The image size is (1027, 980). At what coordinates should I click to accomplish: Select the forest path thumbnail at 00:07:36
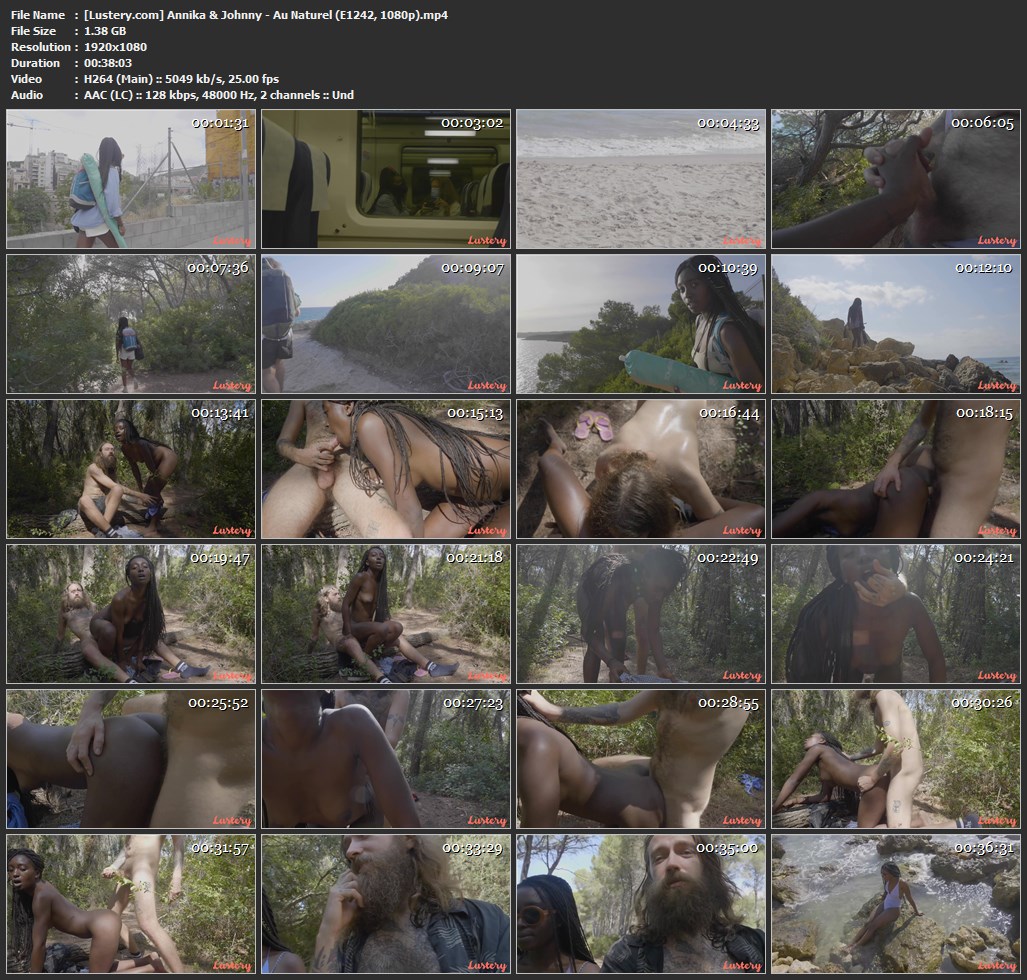click(131, 324)
